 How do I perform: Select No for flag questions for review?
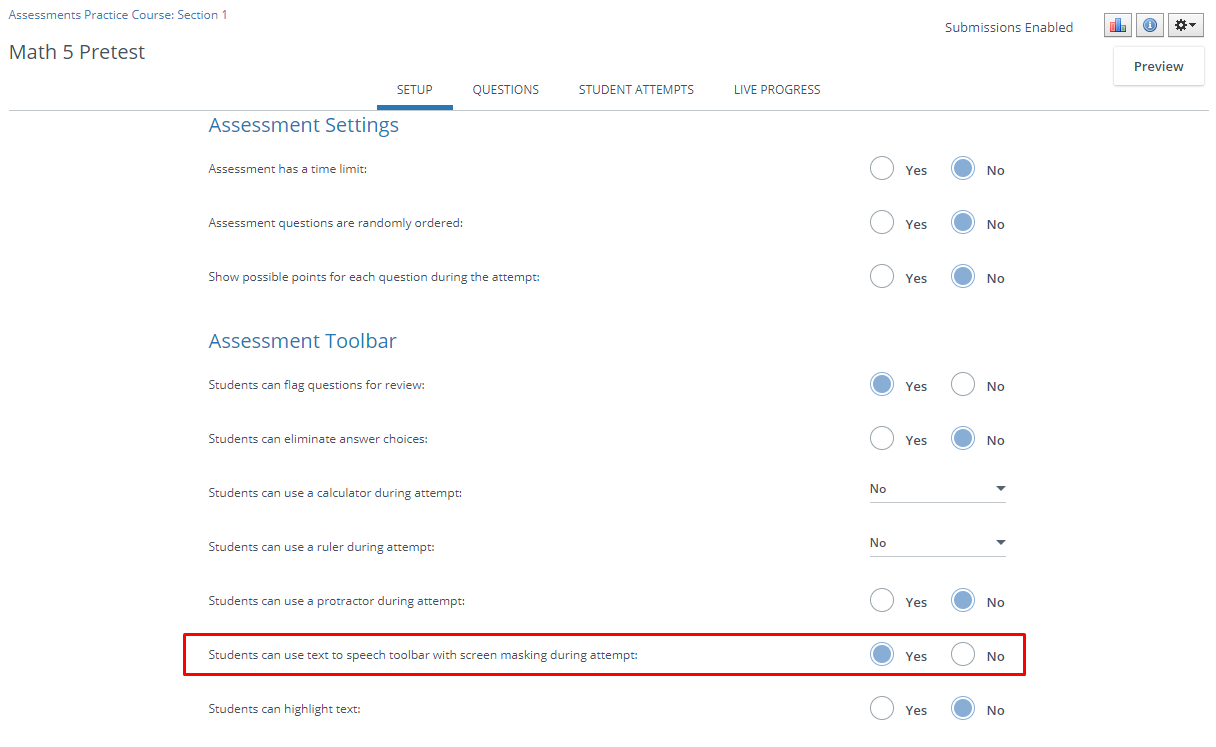pos(963,385)
